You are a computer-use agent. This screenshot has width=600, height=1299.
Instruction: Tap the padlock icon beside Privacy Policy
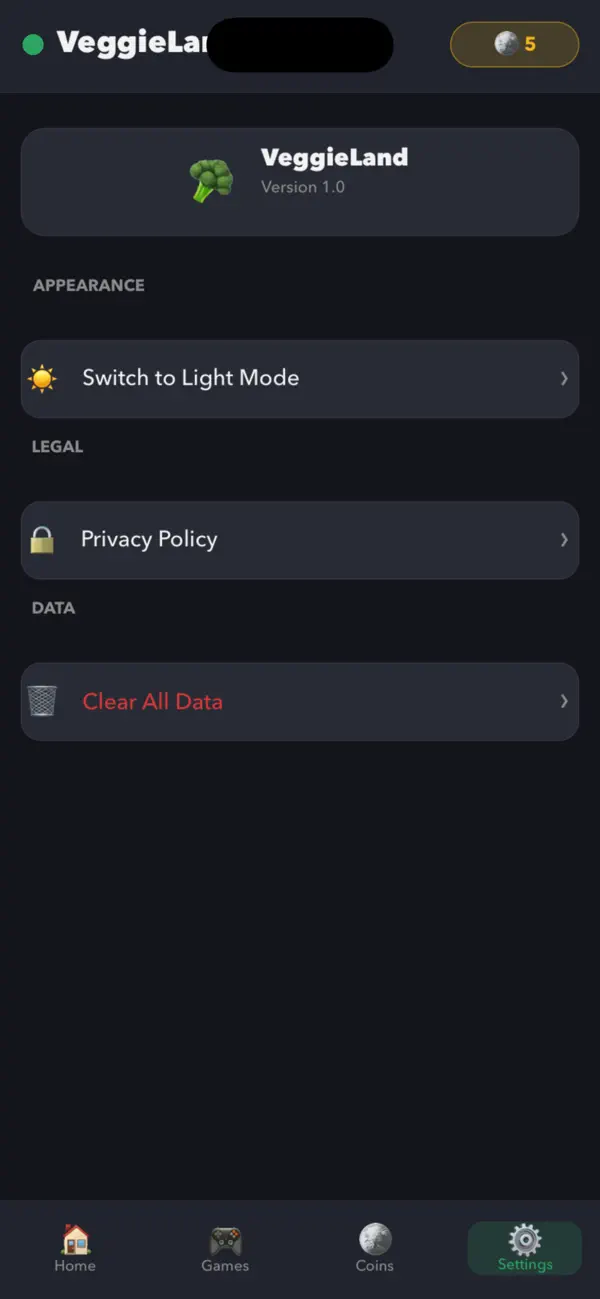42,540
